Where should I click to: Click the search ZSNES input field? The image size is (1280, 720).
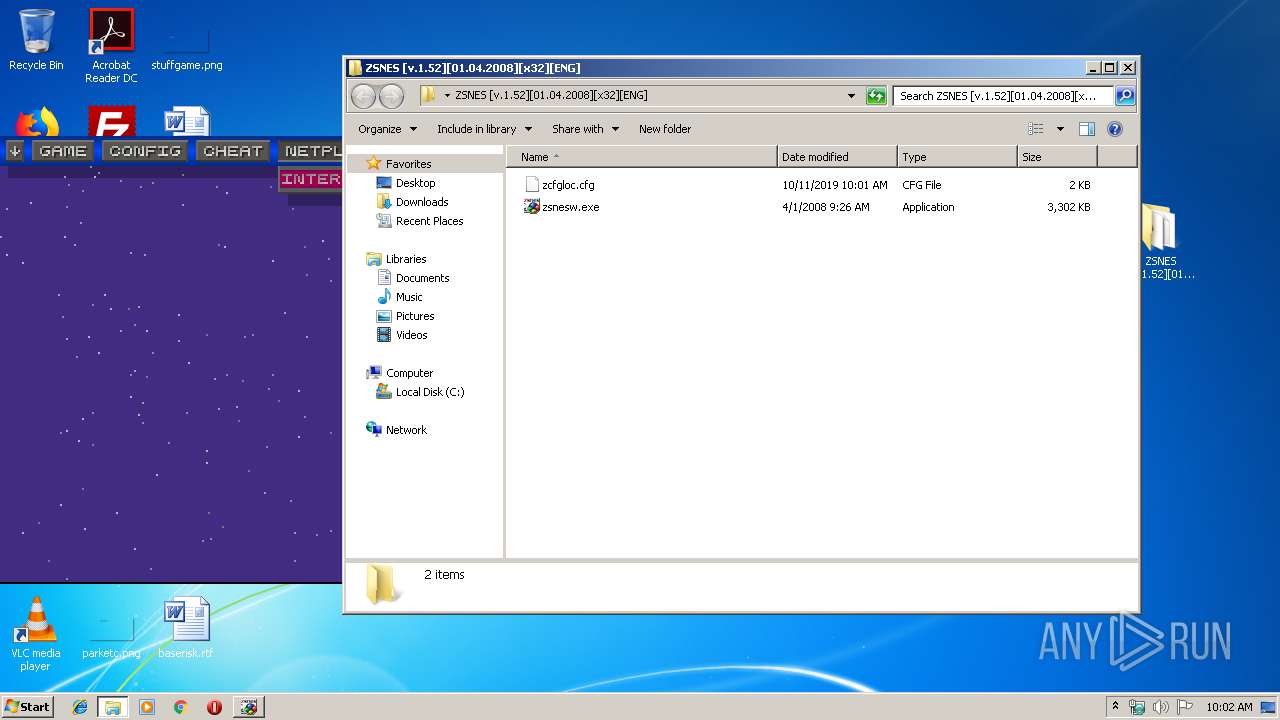1002,96
